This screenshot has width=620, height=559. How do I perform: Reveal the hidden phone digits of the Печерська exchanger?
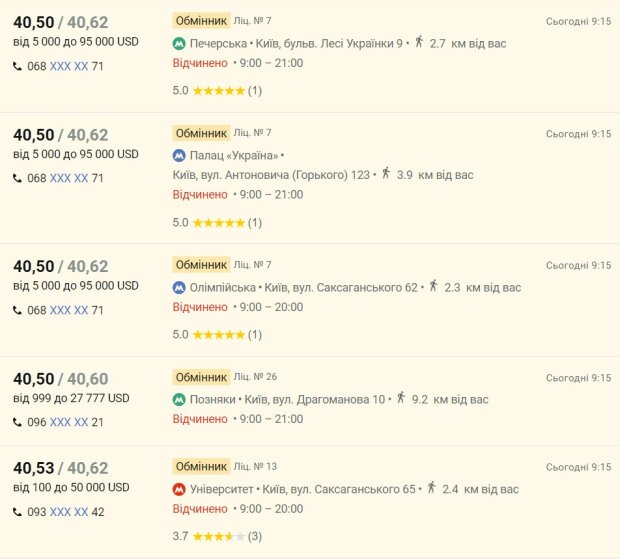(x=69, y=66)
